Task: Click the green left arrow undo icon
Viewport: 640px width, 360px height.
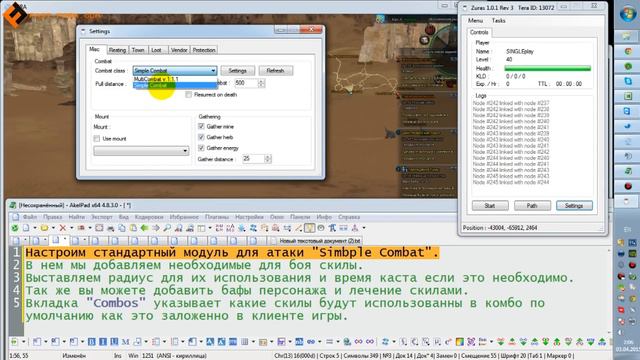Action: 144,228
